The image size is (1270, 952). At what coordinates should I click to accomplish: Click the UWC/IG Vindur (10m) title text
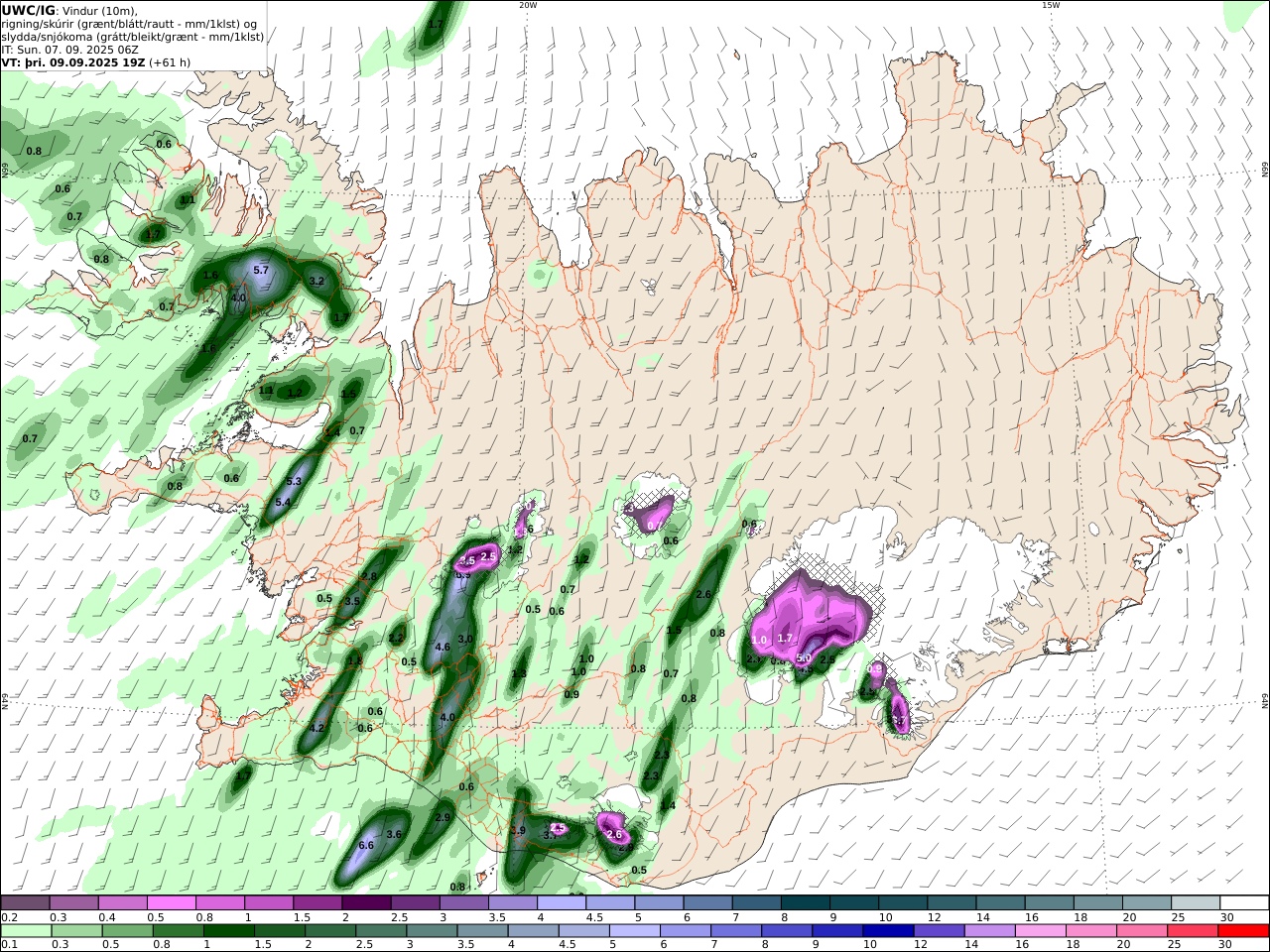tap(69, 10)
